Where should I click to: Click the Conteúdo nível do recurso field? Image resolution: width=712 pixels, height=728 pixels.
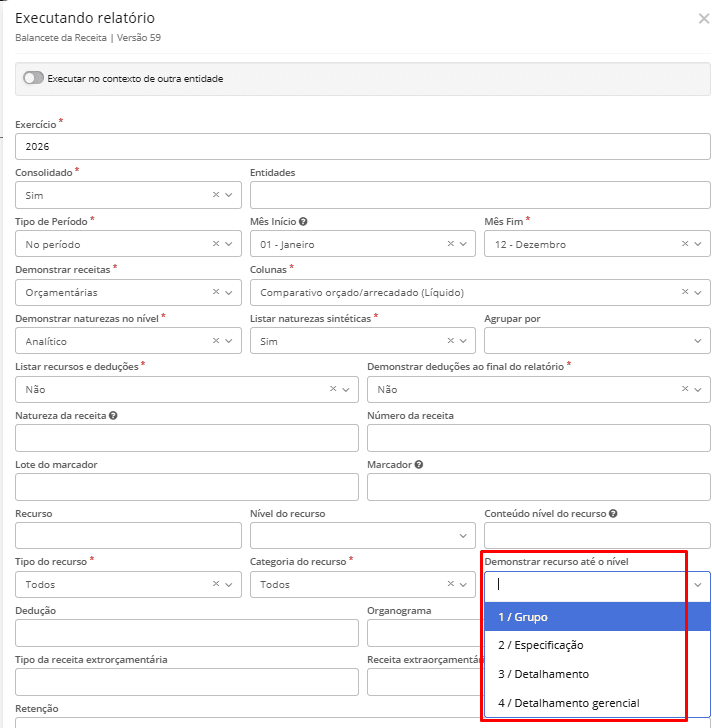point(597,535)
